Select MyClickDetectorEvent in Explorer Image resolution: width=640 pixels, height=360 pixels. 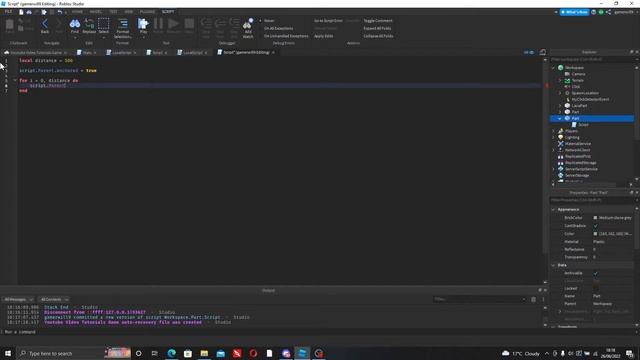(590, 99)
